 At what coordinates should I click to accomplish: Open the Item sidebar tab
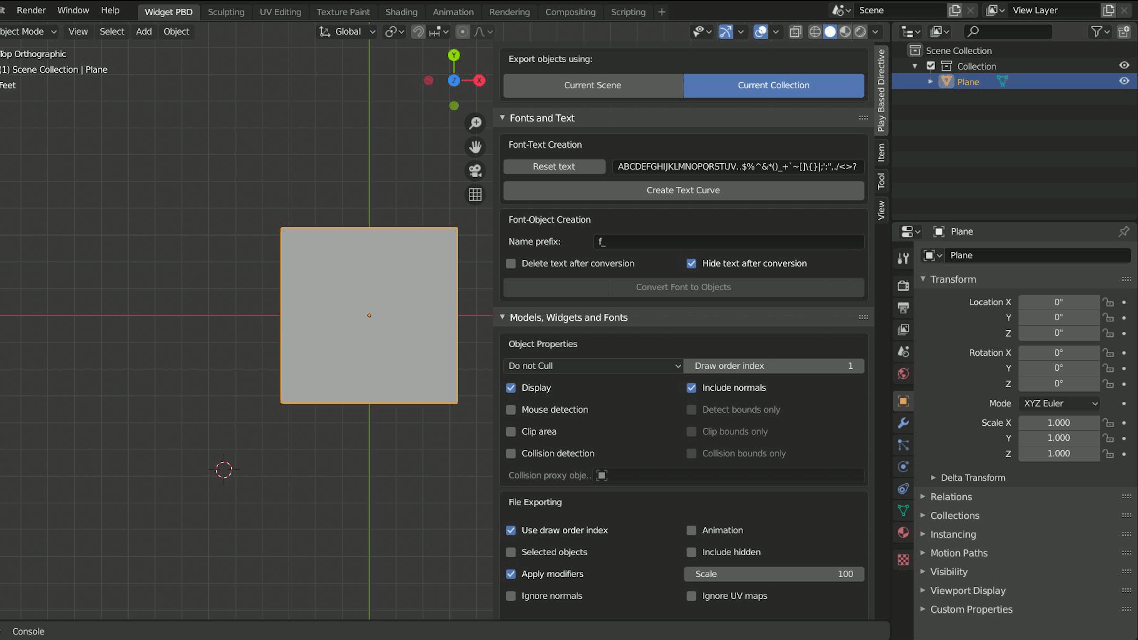881,152
